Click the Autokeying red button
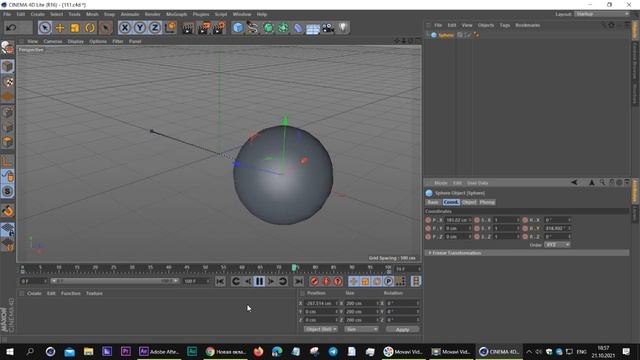This screenshot has width=640, height=360. 326,281
